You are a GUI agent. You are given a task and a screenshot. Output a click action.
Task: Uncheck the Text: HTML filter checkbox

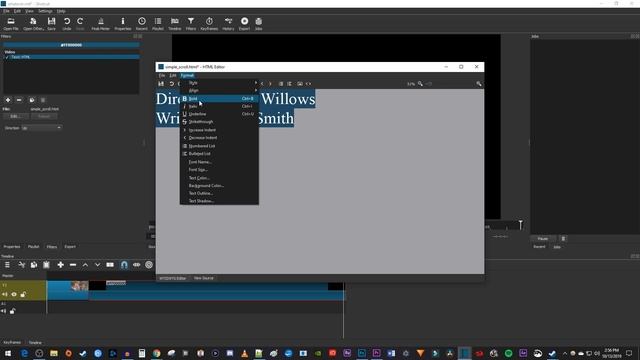point(7,57)
